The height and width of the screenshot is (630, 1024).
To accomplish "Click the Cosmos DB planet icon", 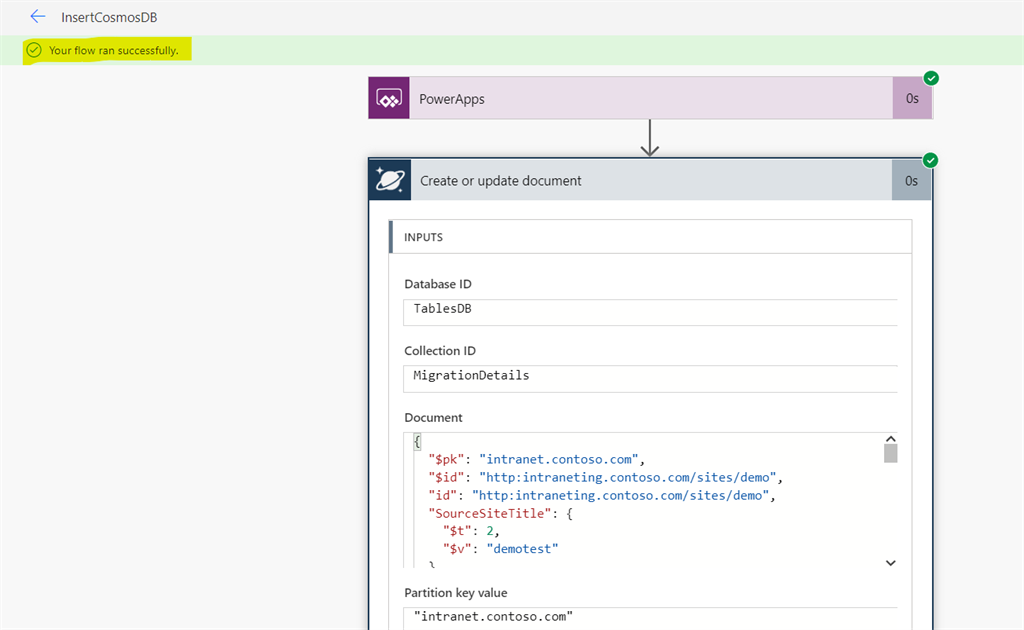I will [x=389, y=180].
